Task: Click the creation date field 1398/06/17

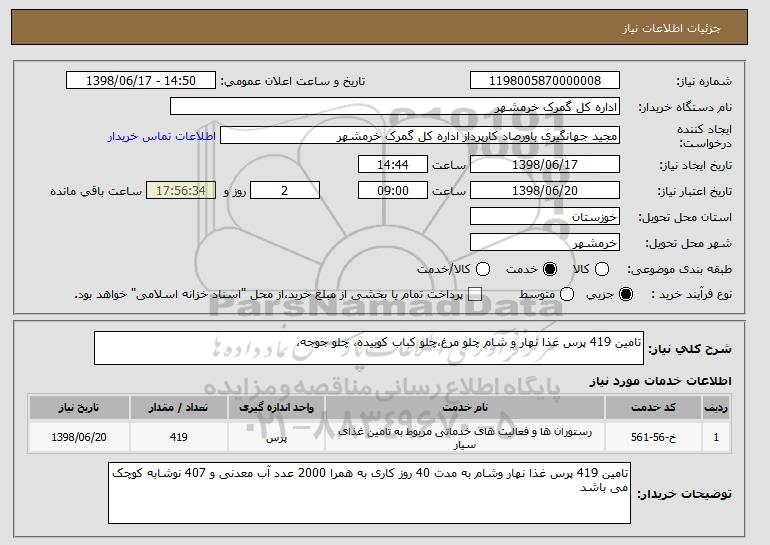Action: click(545, 164)
